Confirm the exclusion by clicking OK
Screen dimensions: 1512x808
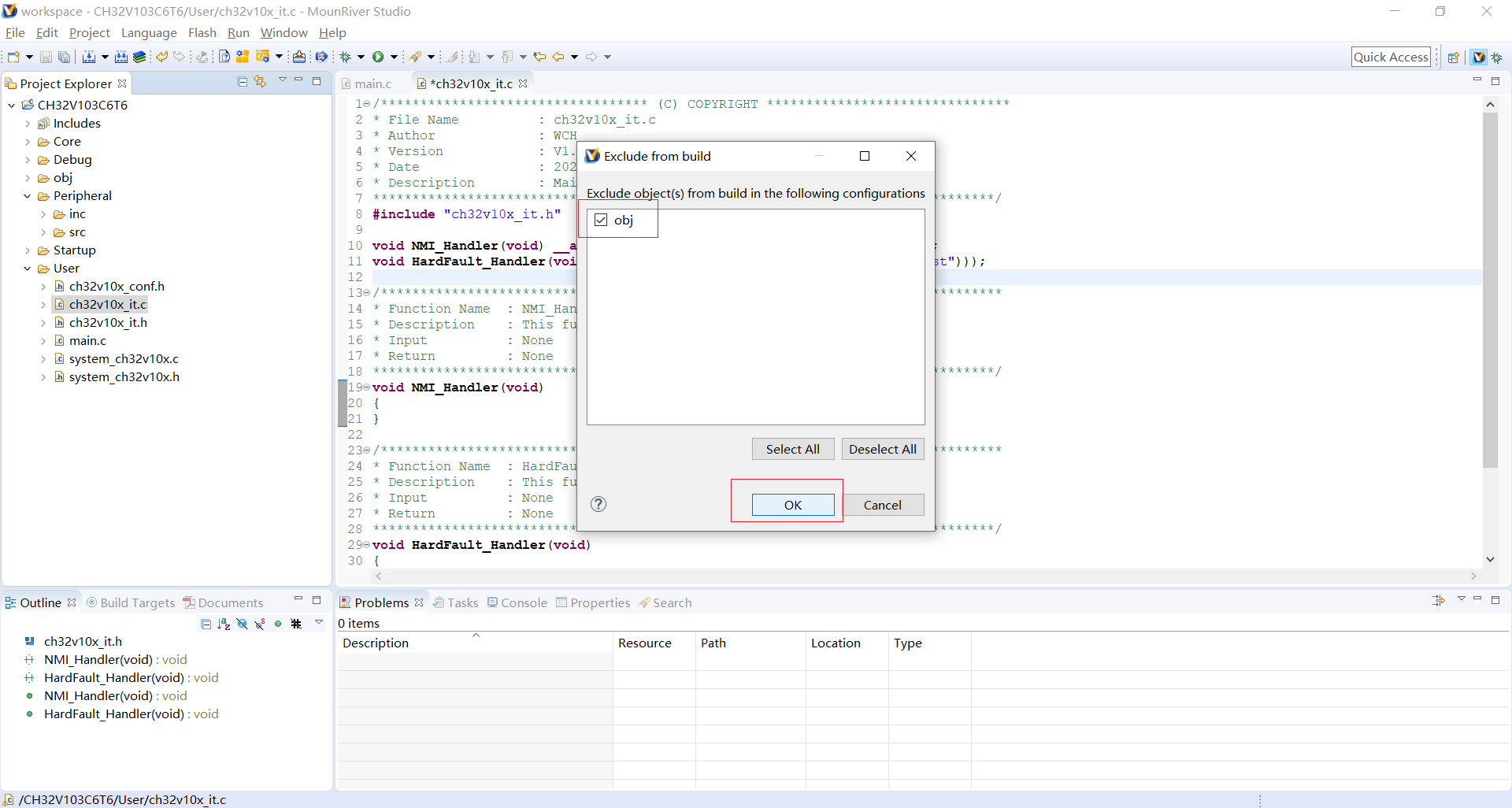coord(792,505)
